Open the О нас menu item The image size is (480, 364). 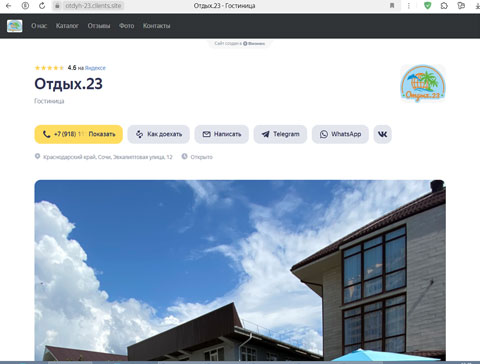[x=39, y=26]
